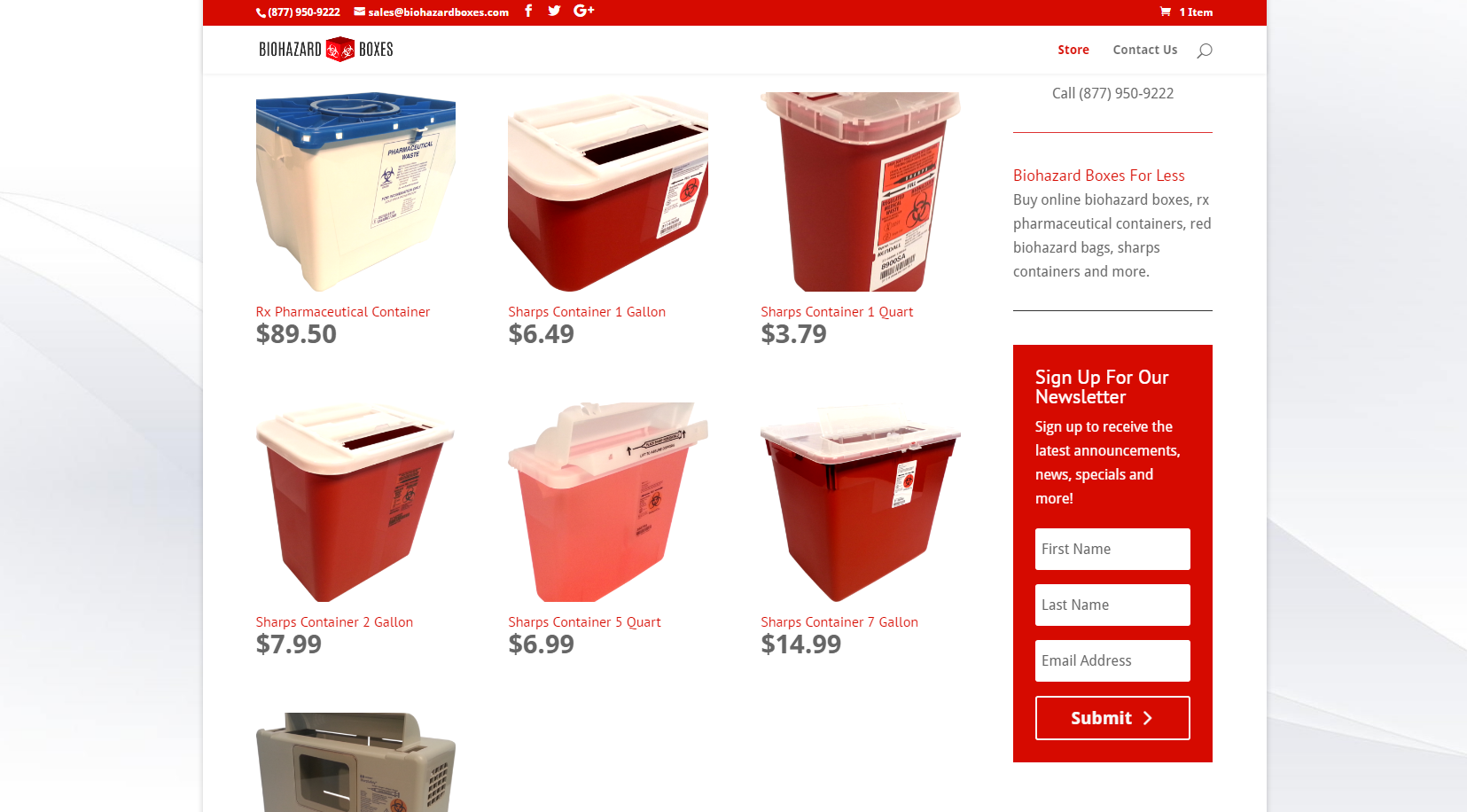Screen dimensions: 1467x812
Task: Open the Google Plus icon
Action: tap(583, 11)
